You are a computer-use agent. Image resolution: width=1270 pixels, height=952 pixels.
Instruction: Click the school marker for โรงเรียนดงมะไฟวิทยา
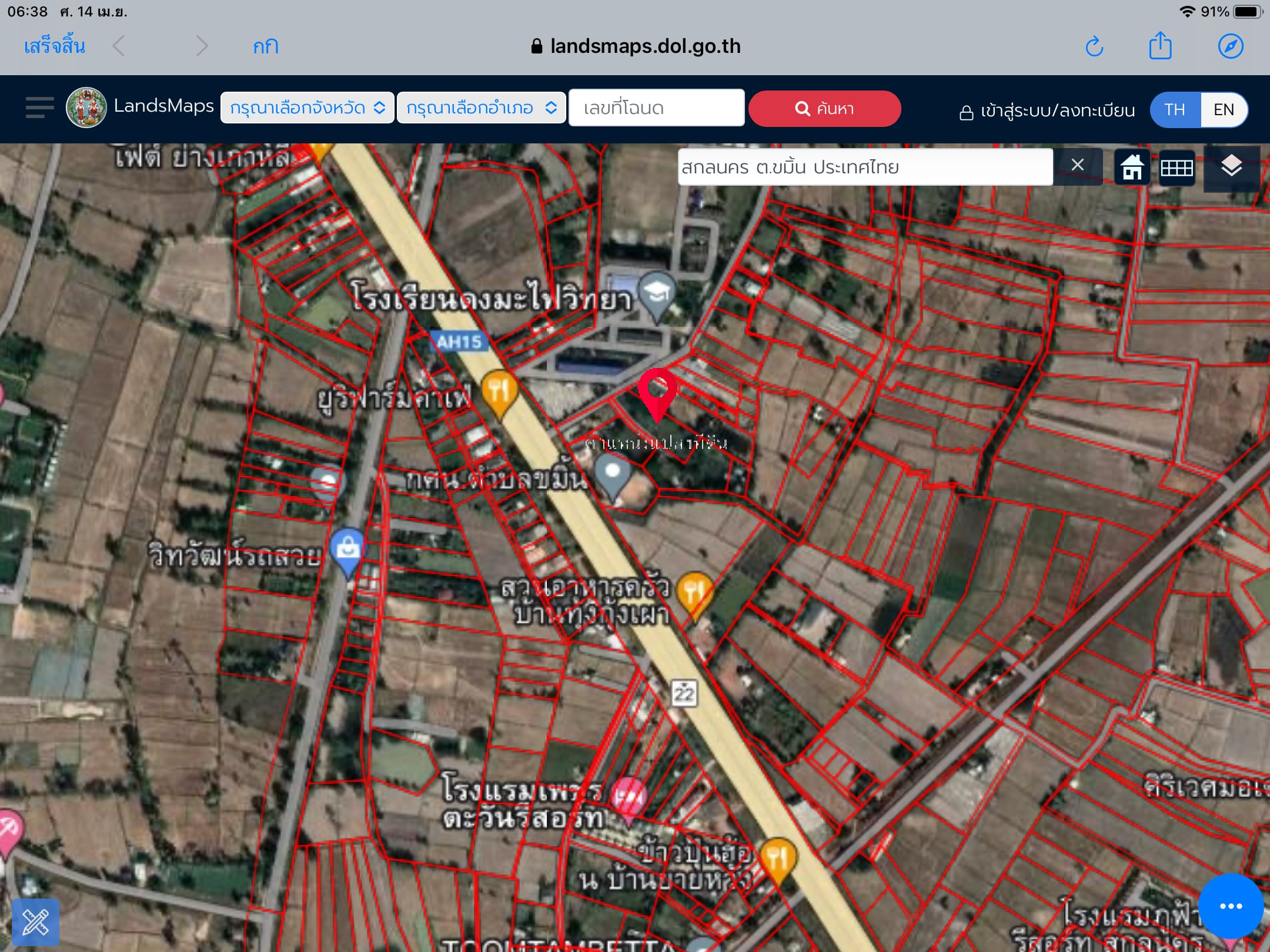pyautogui.click(x=657, y=297)
